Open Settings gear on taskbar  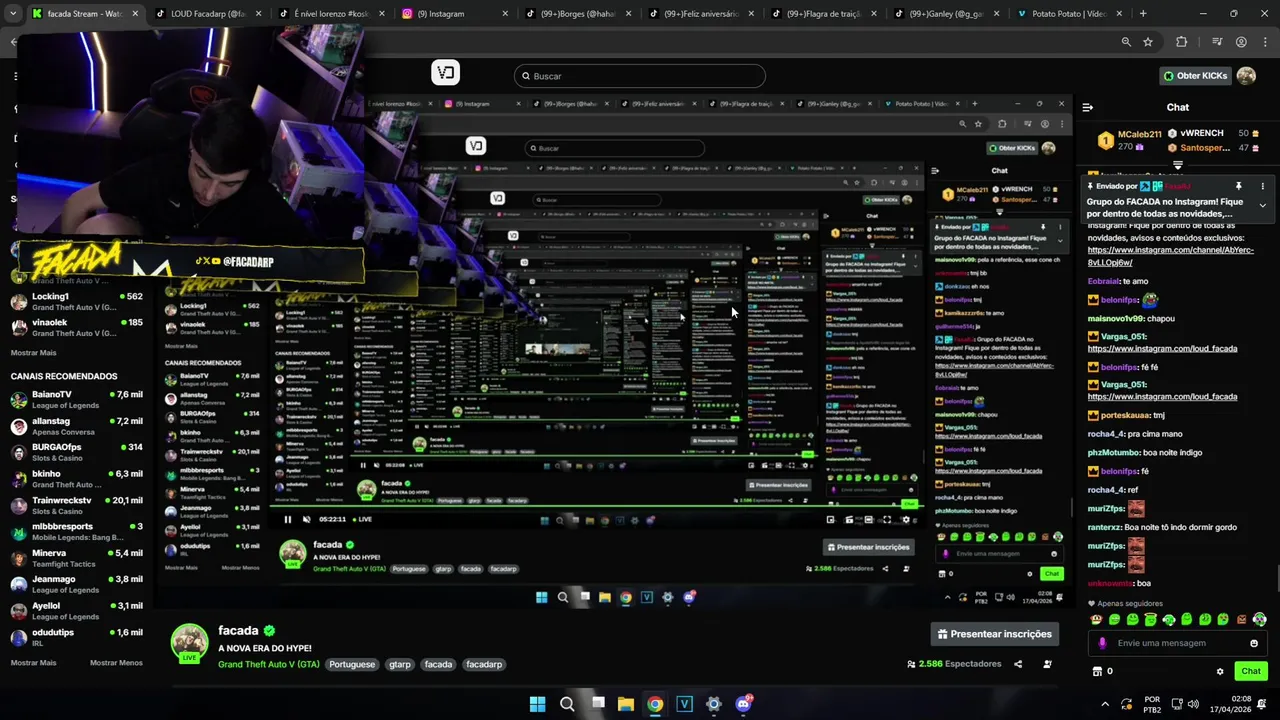713,704
